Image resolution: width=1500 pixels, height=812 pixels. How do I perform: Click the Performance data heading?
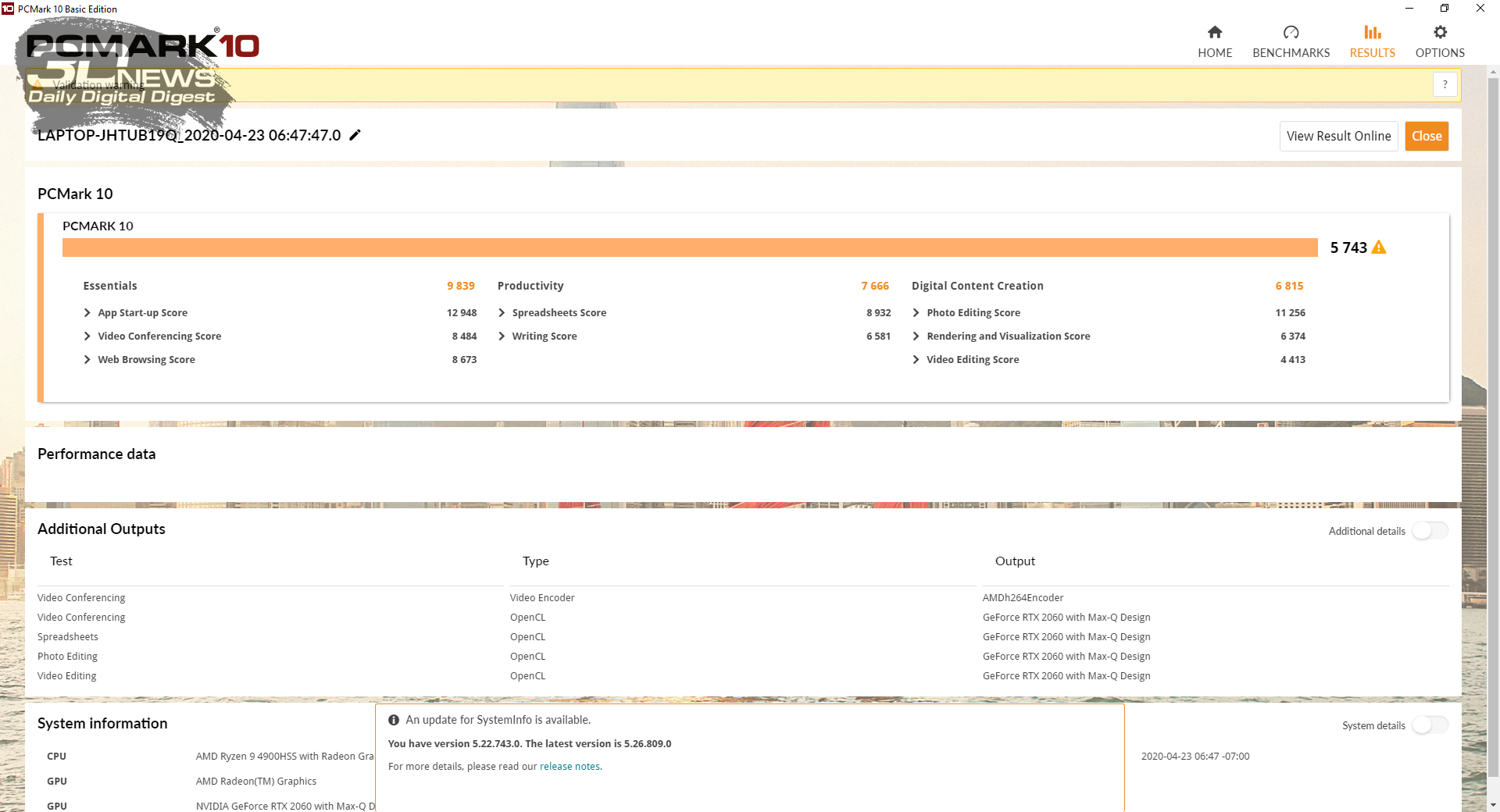click(x=96, y=454)
